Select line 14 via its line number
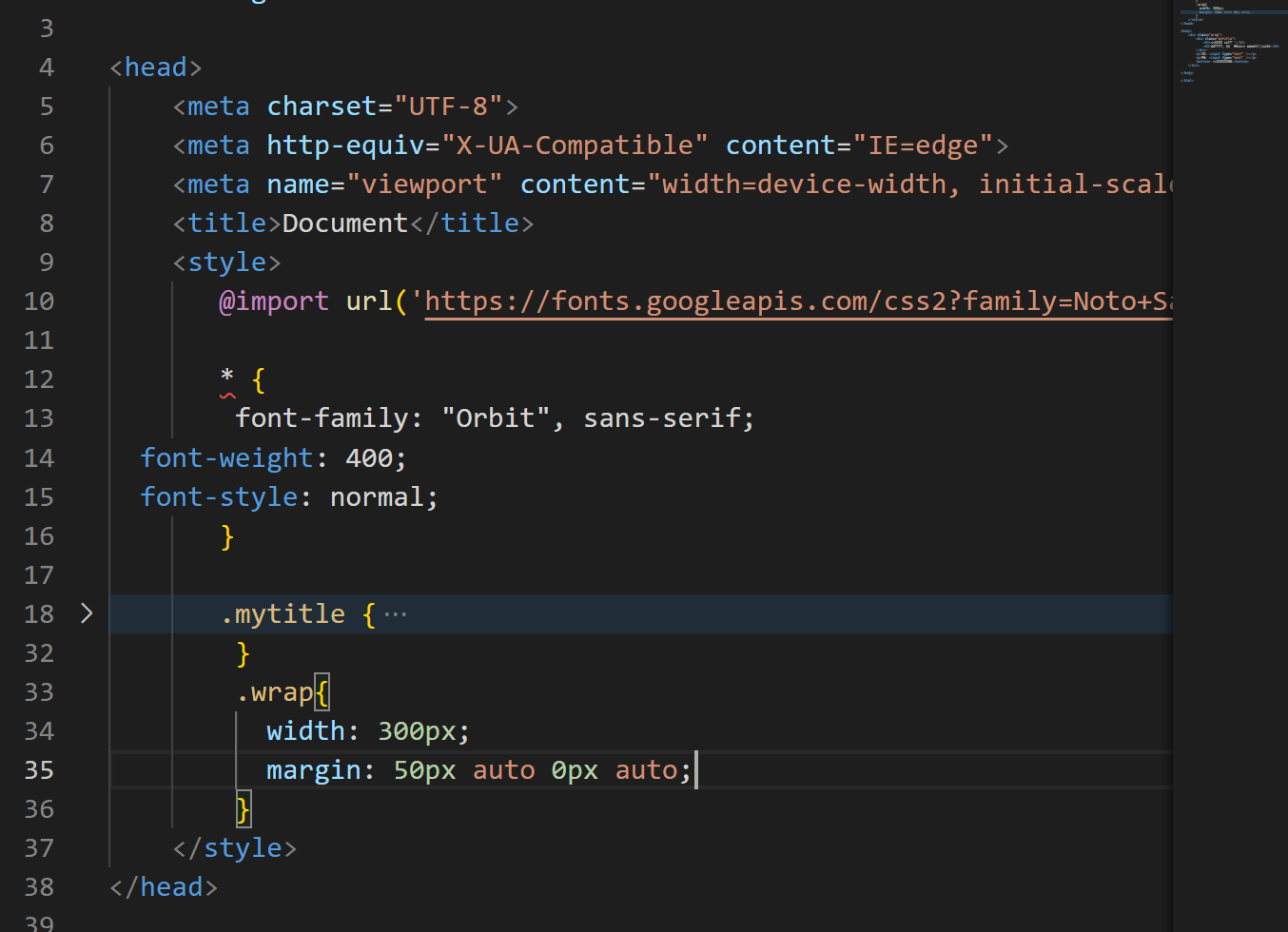 point(39,458)
